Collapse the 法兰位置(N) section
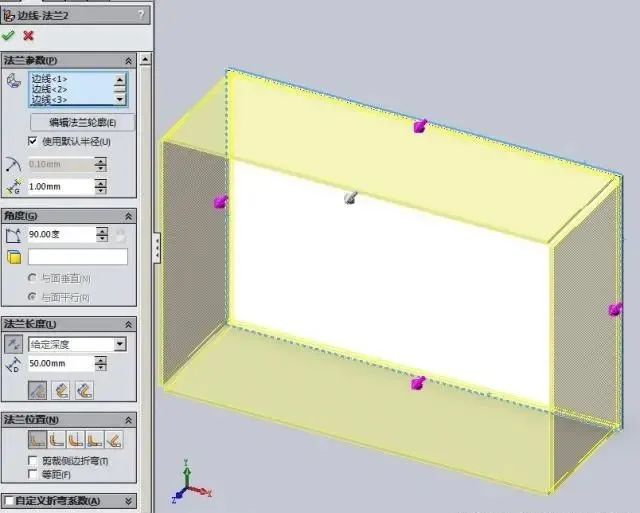 [x=128, y=420]
